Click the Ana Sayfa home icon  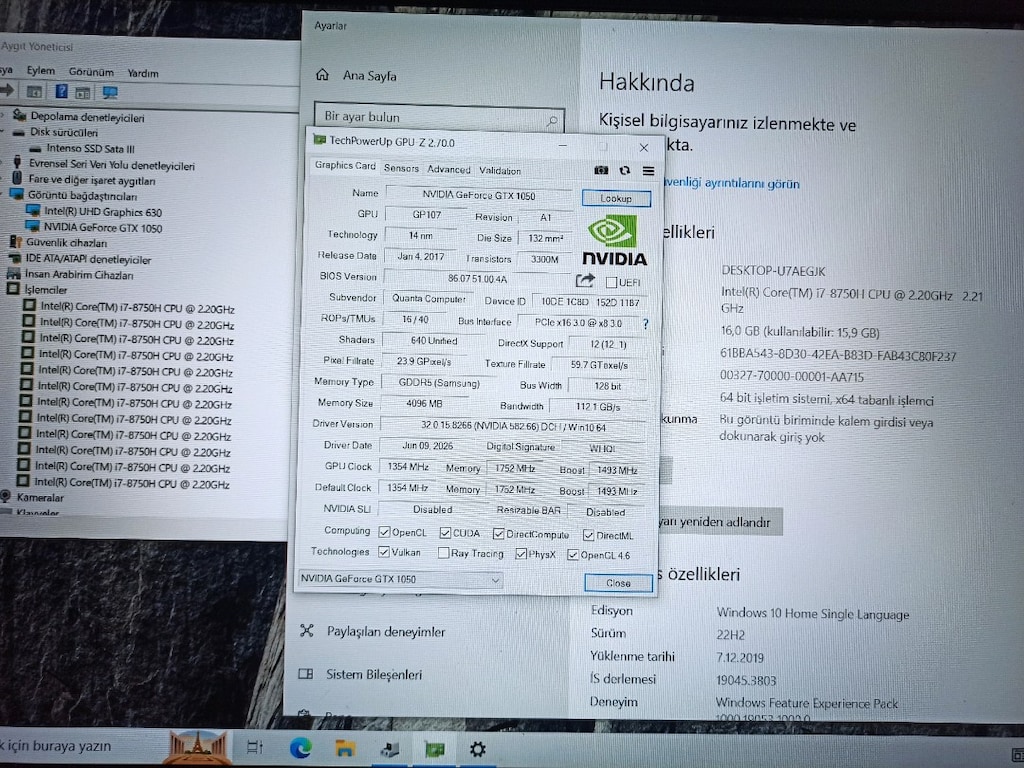click(322, 74)
